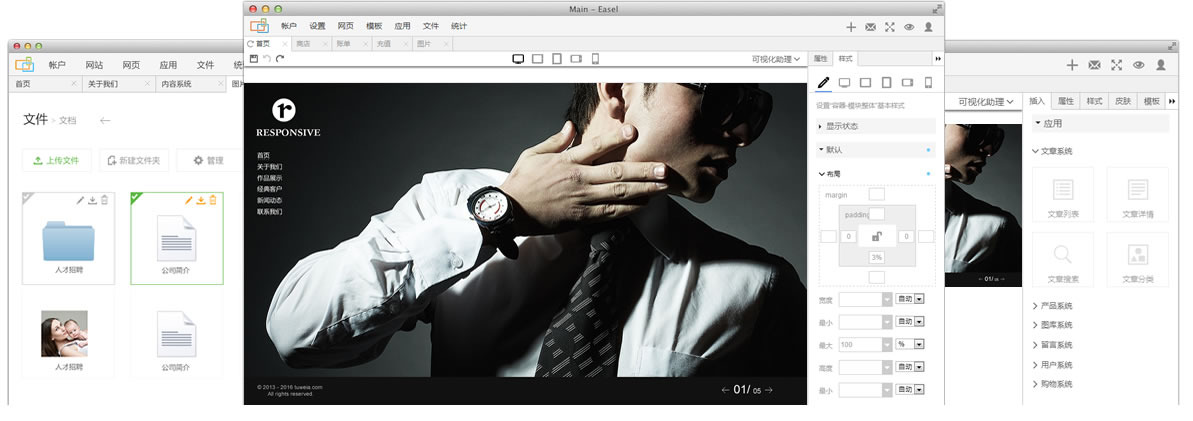Click the pencil edit icon in style panel
1193x421 pixels.
[824, 83]
